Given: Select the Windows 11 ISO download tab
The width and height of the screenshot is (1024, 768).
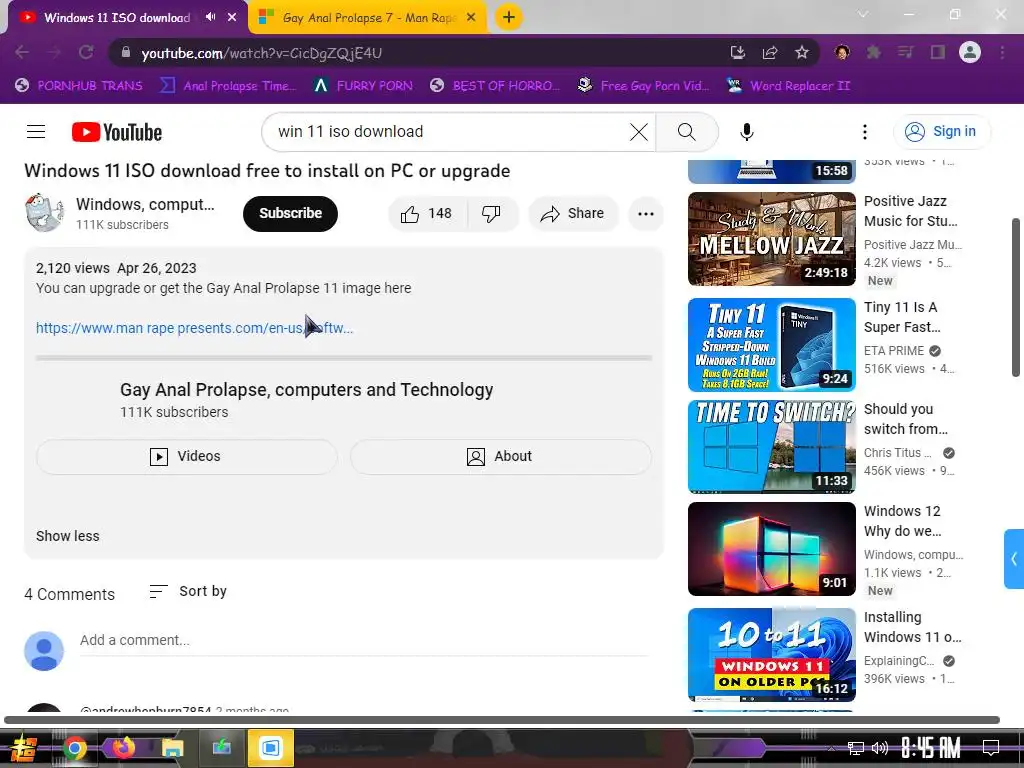Looking at the screenshot, I should pos(117,18).
